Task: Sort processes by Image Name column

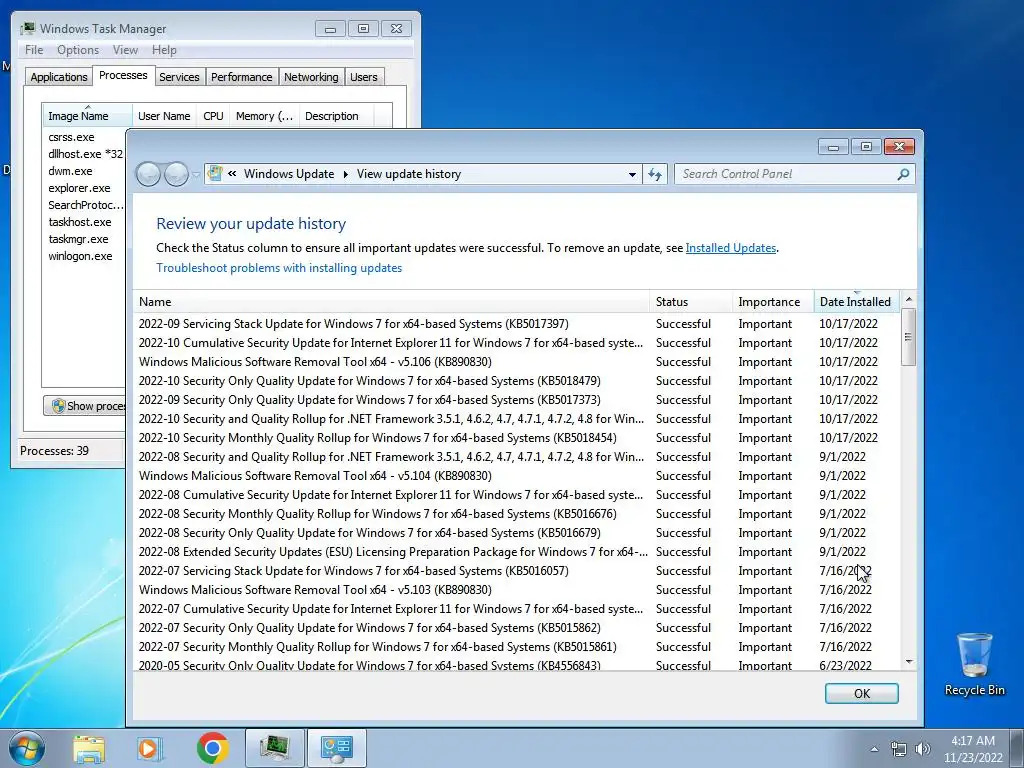Action: [88, 116]
